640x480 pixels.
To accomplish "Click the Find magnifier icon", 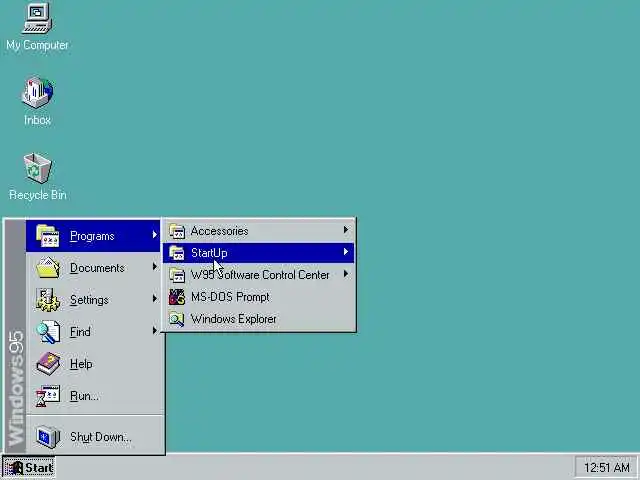I will 48,332.
